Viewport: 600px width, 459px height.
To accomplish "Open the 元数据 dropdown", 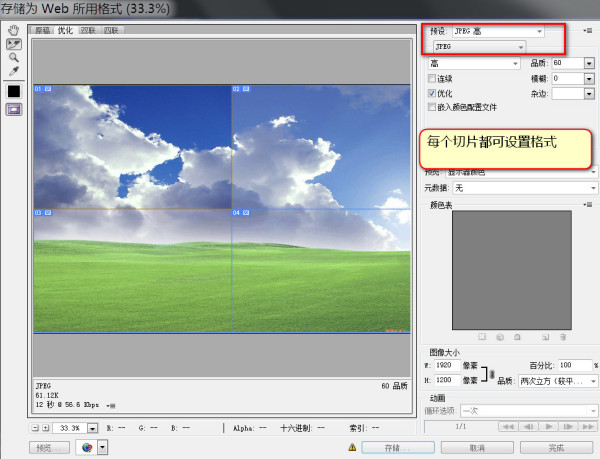I will (525, 188).
